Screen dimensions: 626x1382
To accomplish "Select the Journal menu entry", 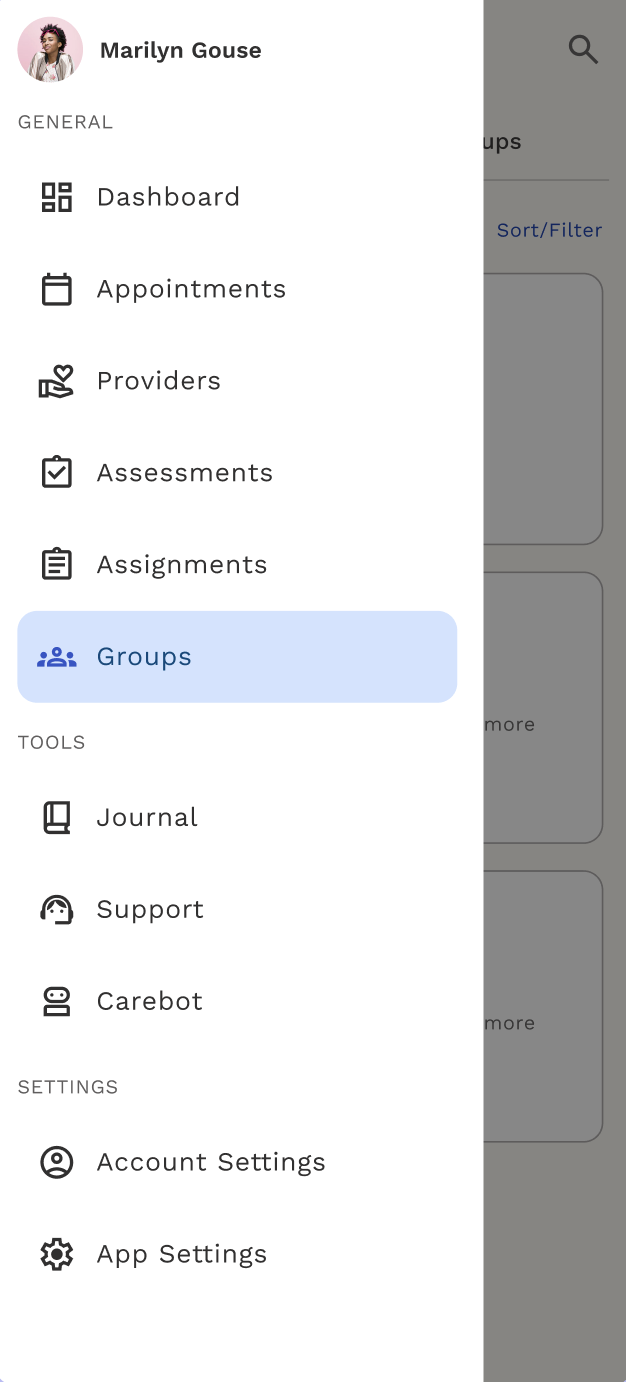I will (x=147, y=818).
